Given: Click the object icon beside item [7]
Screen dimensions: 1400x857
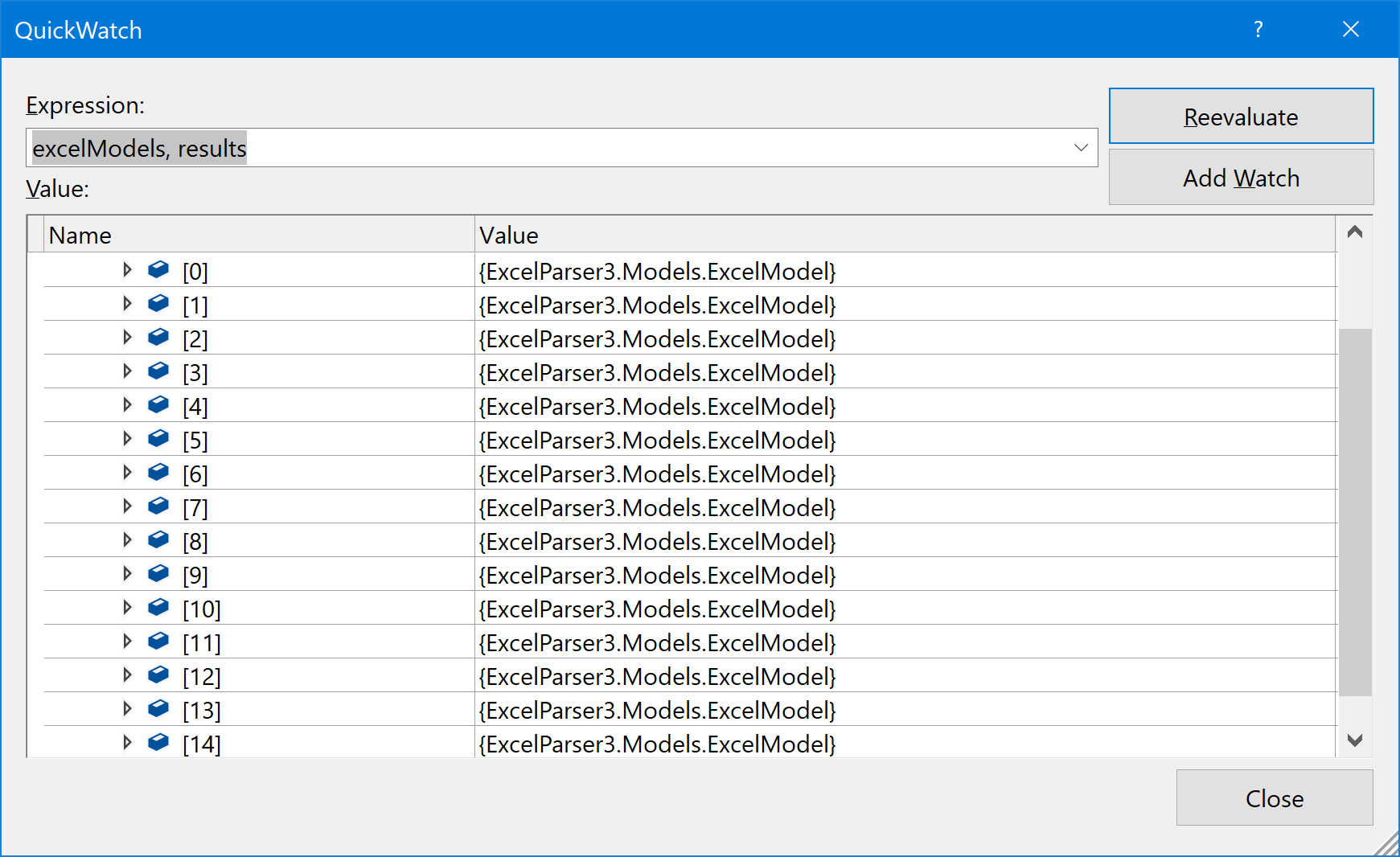Looking at the screenshot, I should (158, 506).
